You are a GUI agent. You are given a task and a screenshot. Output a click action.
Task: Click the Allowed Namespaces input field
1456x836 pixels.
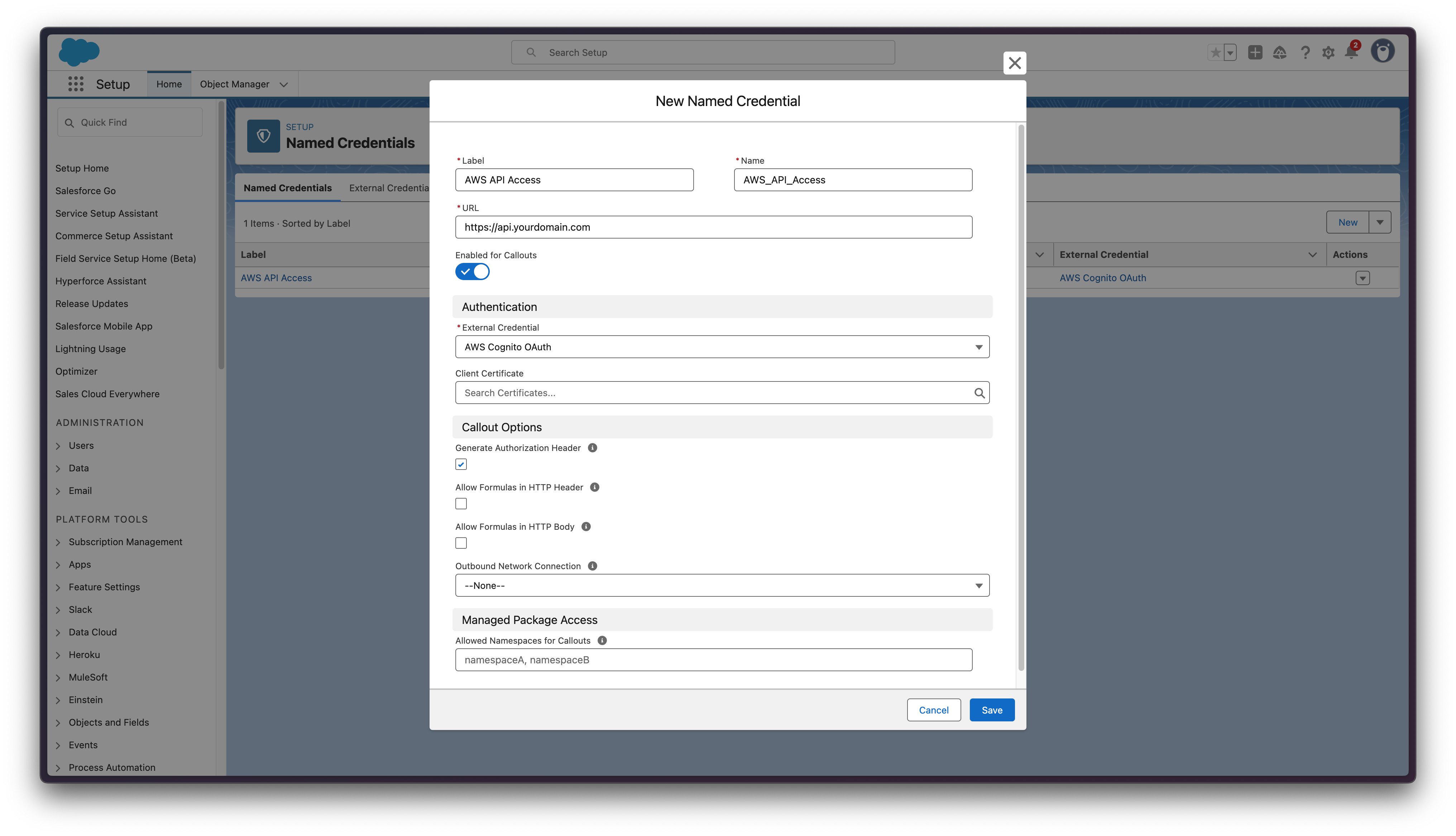pyautogui.click(x=714, y=660)
